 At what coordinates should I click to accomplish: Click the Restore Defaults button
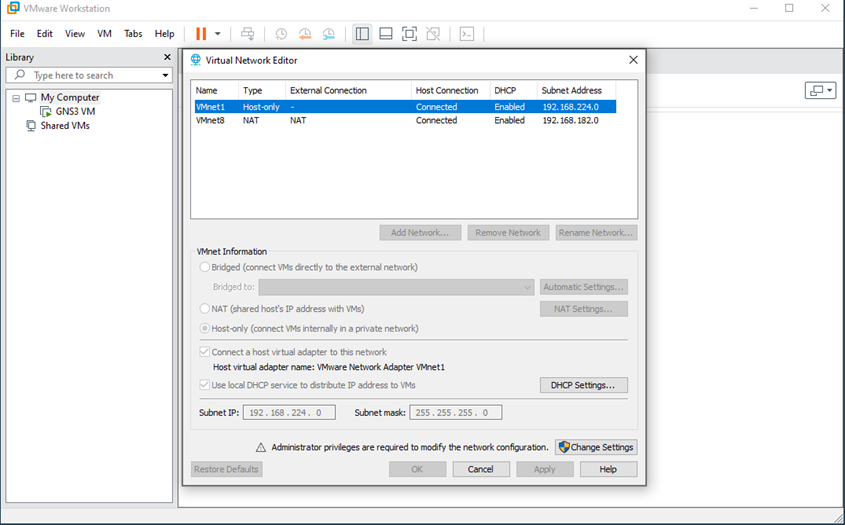(226, 469)
